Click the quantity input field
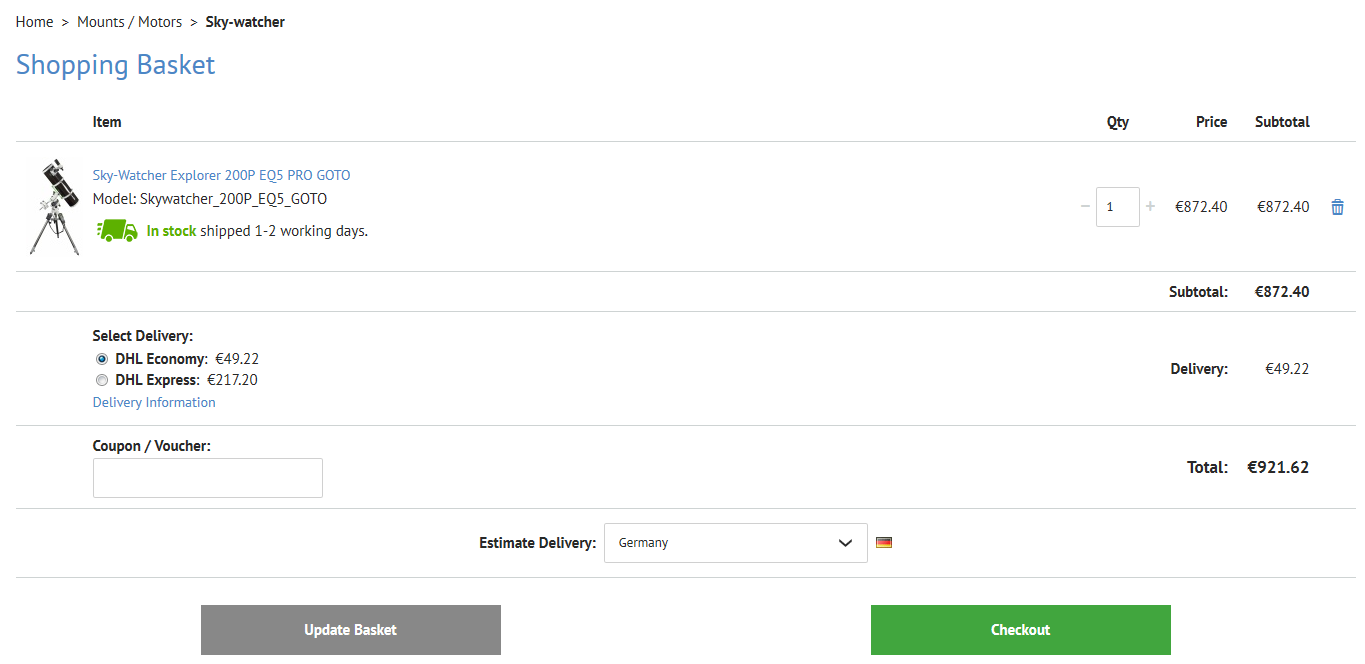This screenshot has height=664, width=1365. 1118,207
